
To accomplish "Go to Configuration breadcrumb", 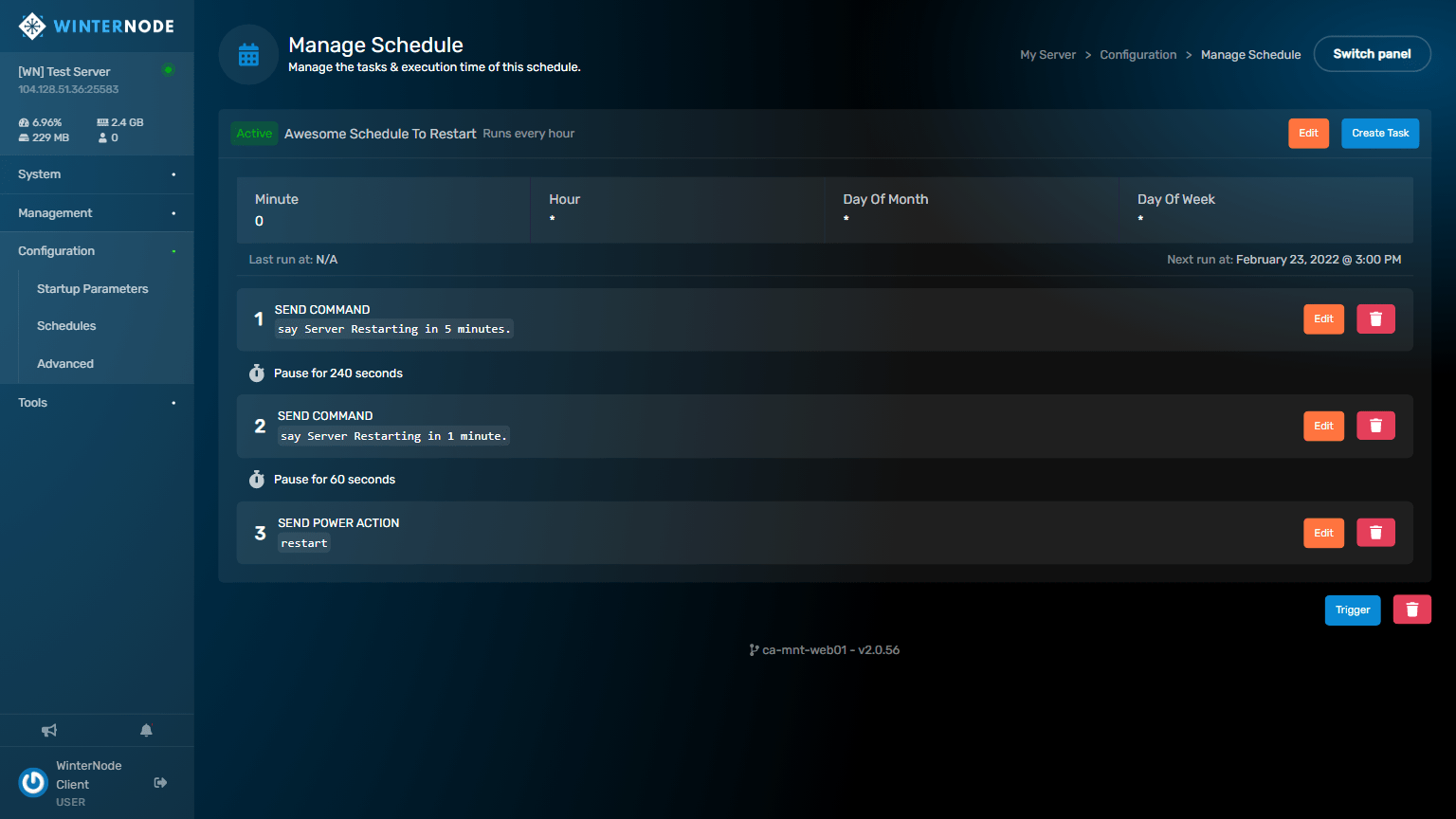I will click(x=1137, y=55).
